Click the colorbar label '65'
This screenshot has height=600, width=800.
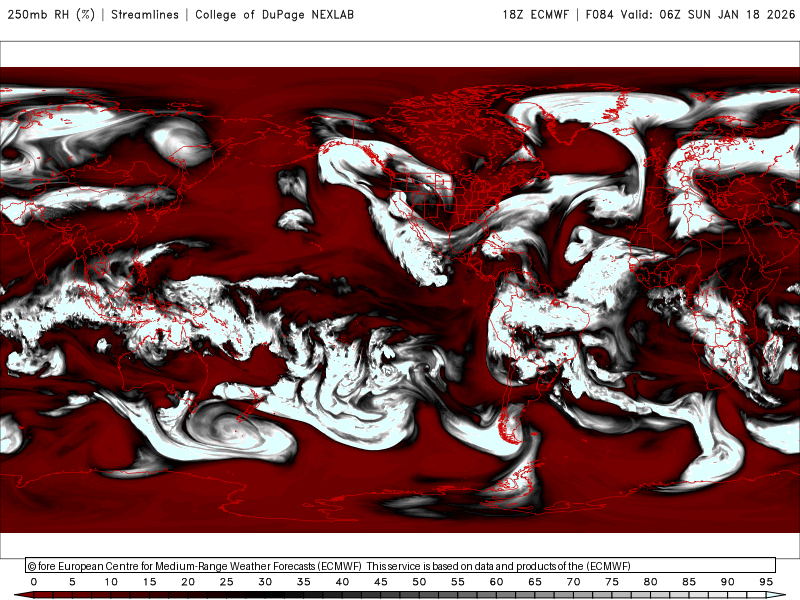tap(535, 582)
